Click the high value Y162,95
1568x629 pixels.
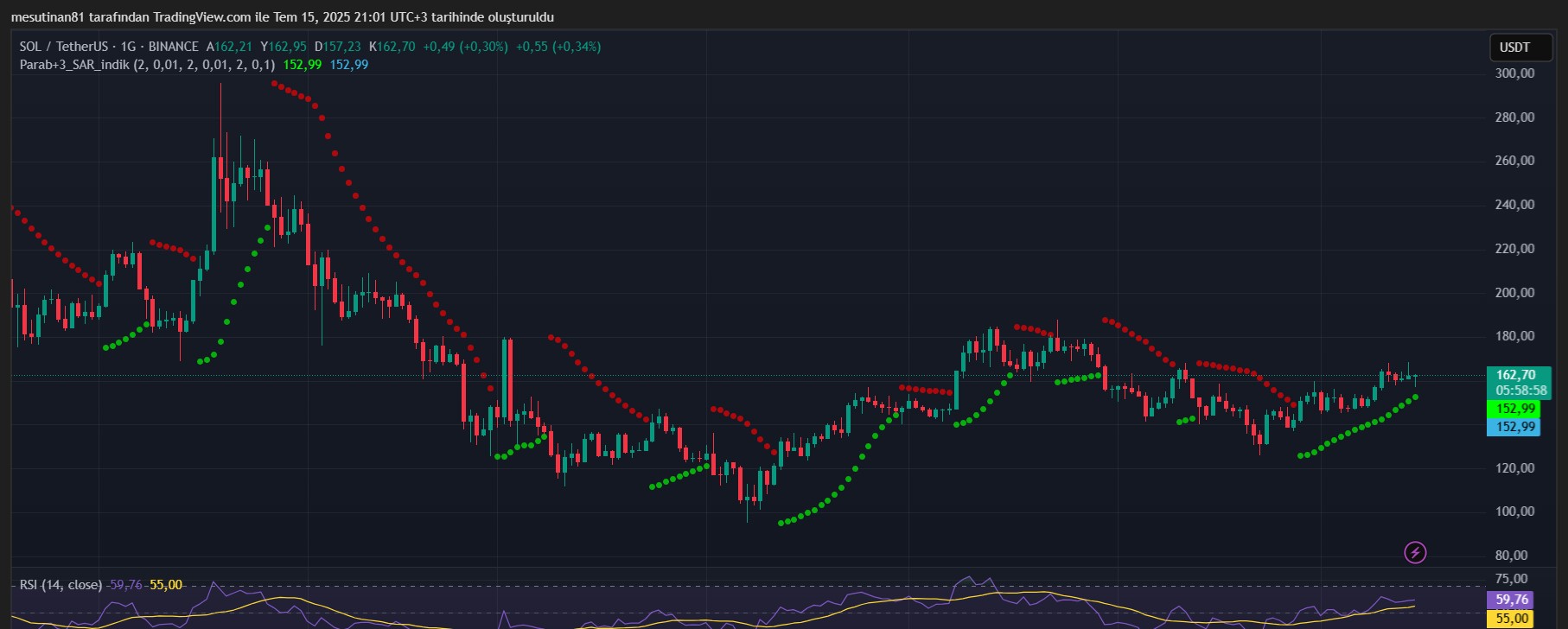tap(284, 47)
